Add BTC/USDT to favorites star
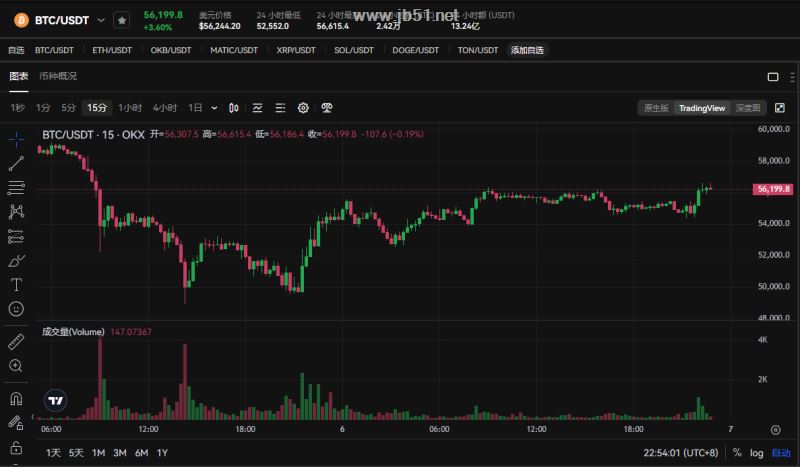Viewport: 800px width, 467px height. click(x=121, y=20)
